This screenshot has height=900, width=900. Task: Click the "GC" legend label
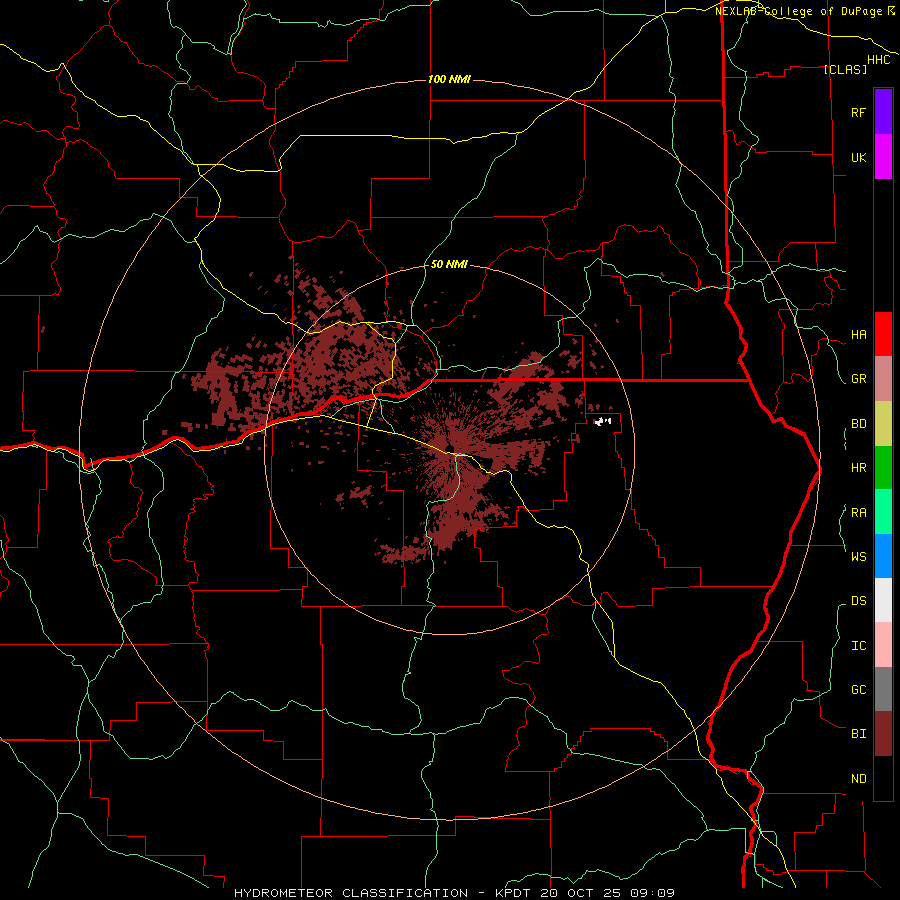point(858,689)
